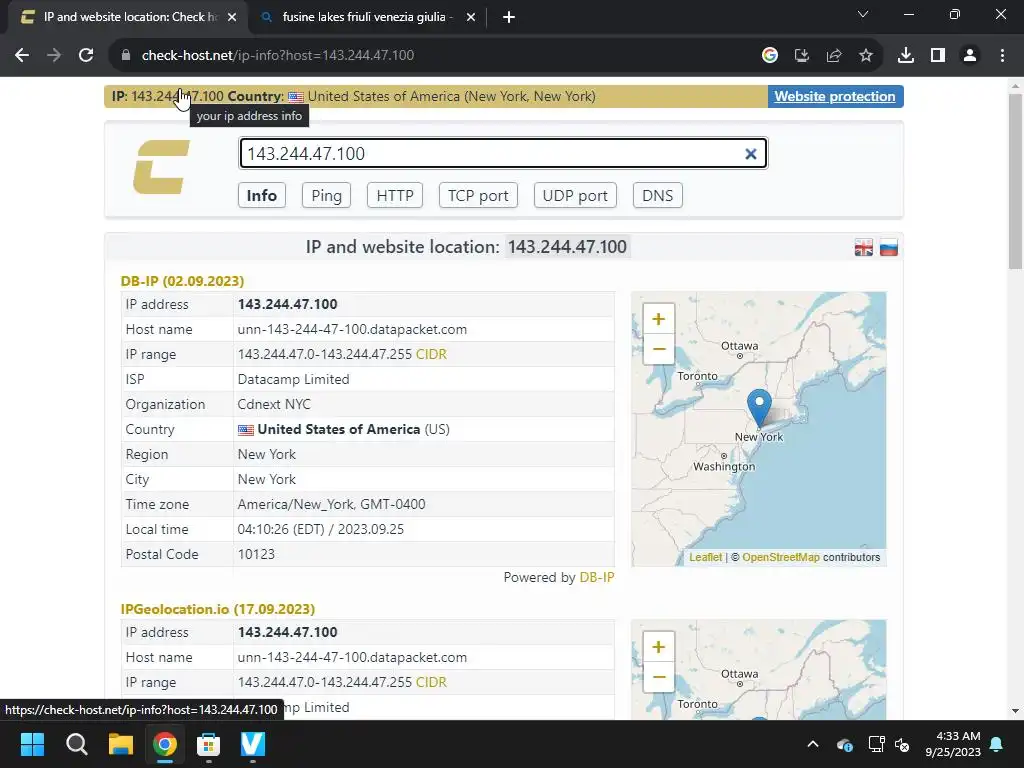Click the install app icon in address bar
Image resolution: width=1024 pixels, height=768 pixels.
pos(802,56)
